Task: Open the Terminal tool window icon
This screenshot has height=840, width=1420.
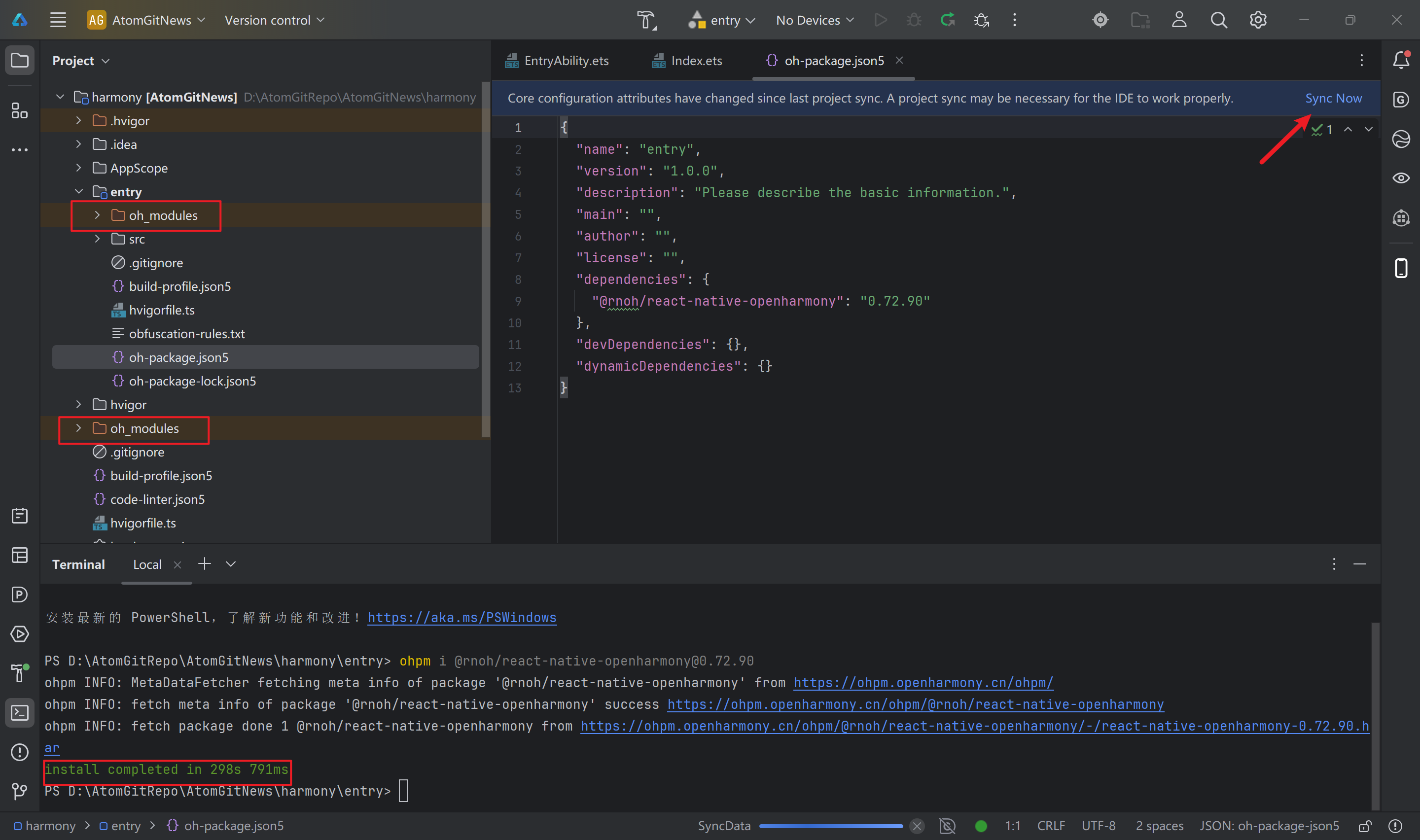Action: point(19,712)
